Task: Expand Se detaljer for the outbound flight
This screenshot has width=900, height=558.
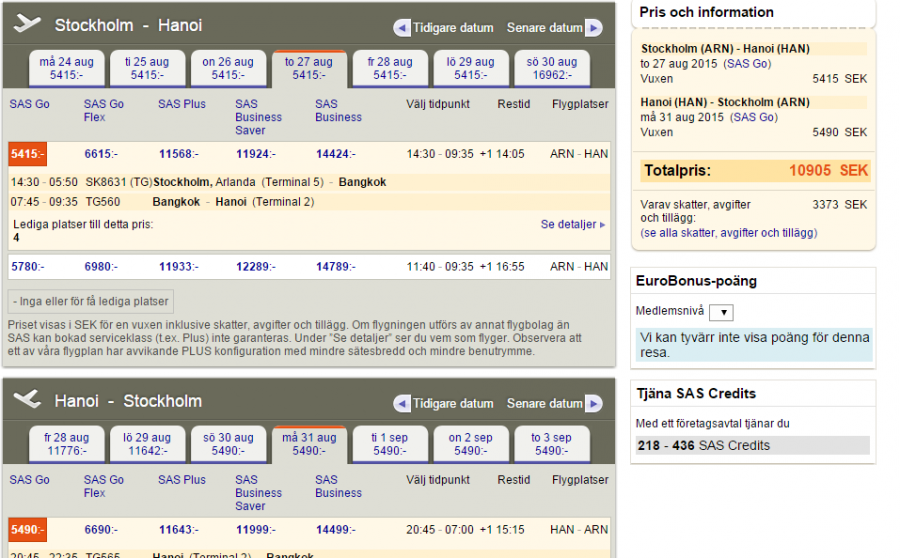Action: [x=573, y=225]
